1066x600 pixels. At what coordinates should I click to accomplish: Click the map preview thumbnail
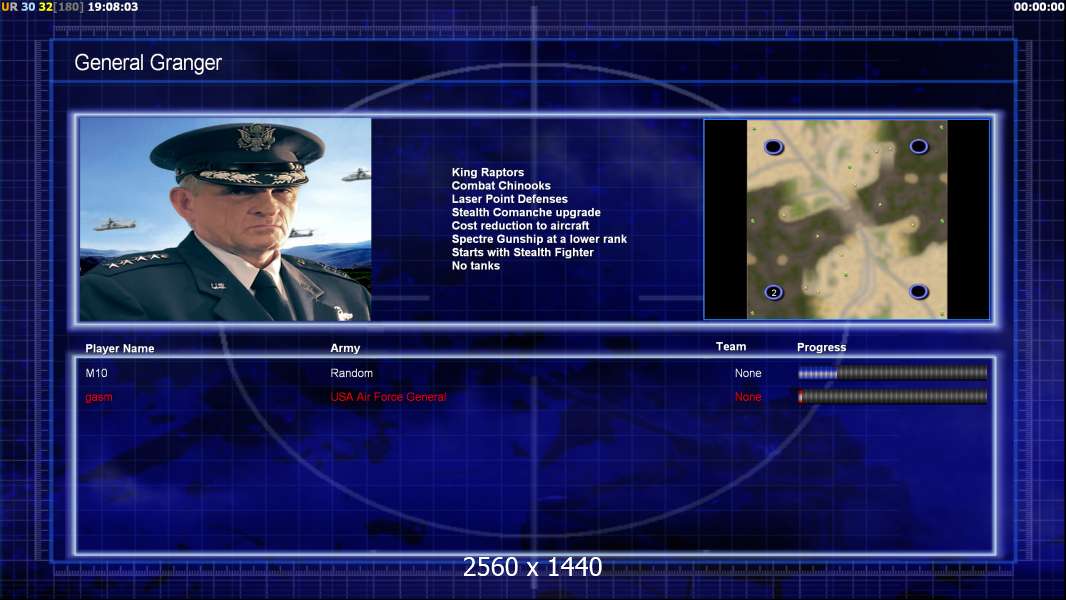pyautogui.click(x=846, y=219)
